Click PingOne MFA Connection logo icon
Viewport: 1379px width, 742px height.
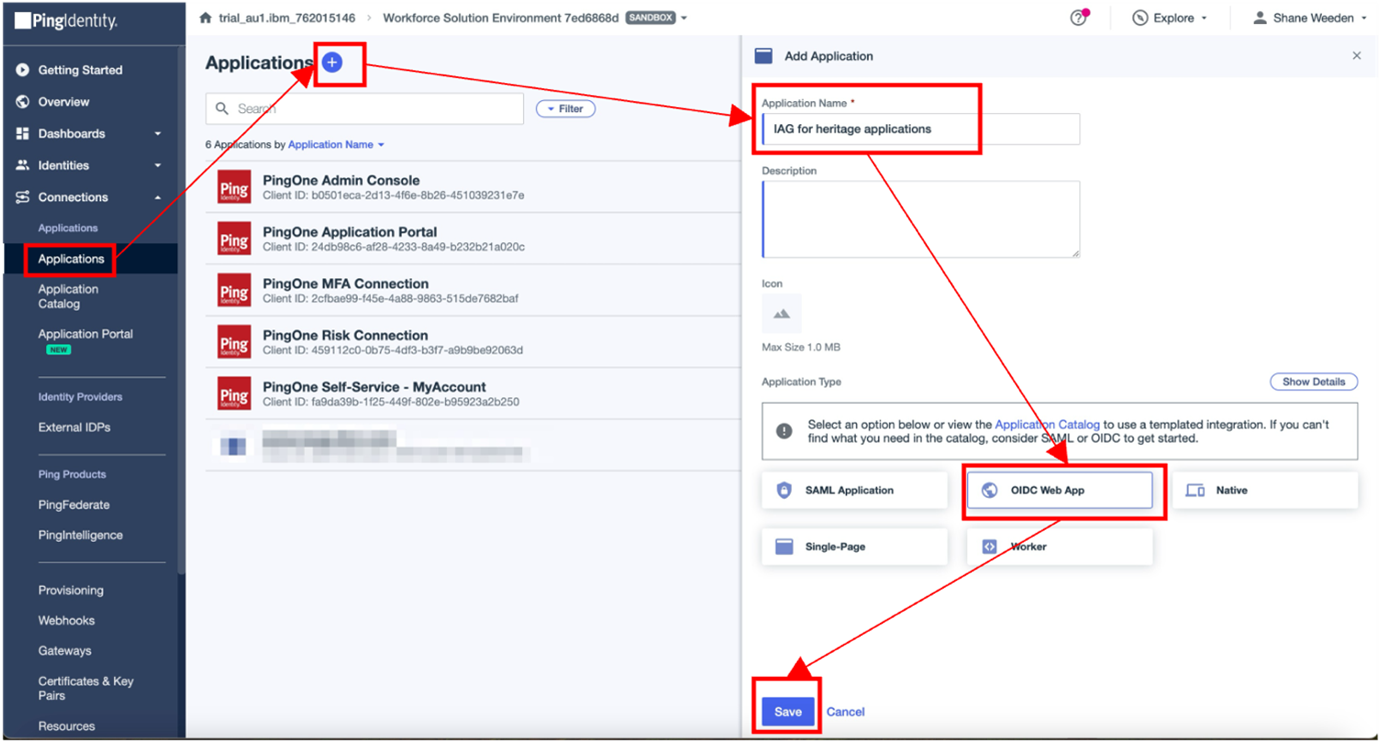pos(234,291)
